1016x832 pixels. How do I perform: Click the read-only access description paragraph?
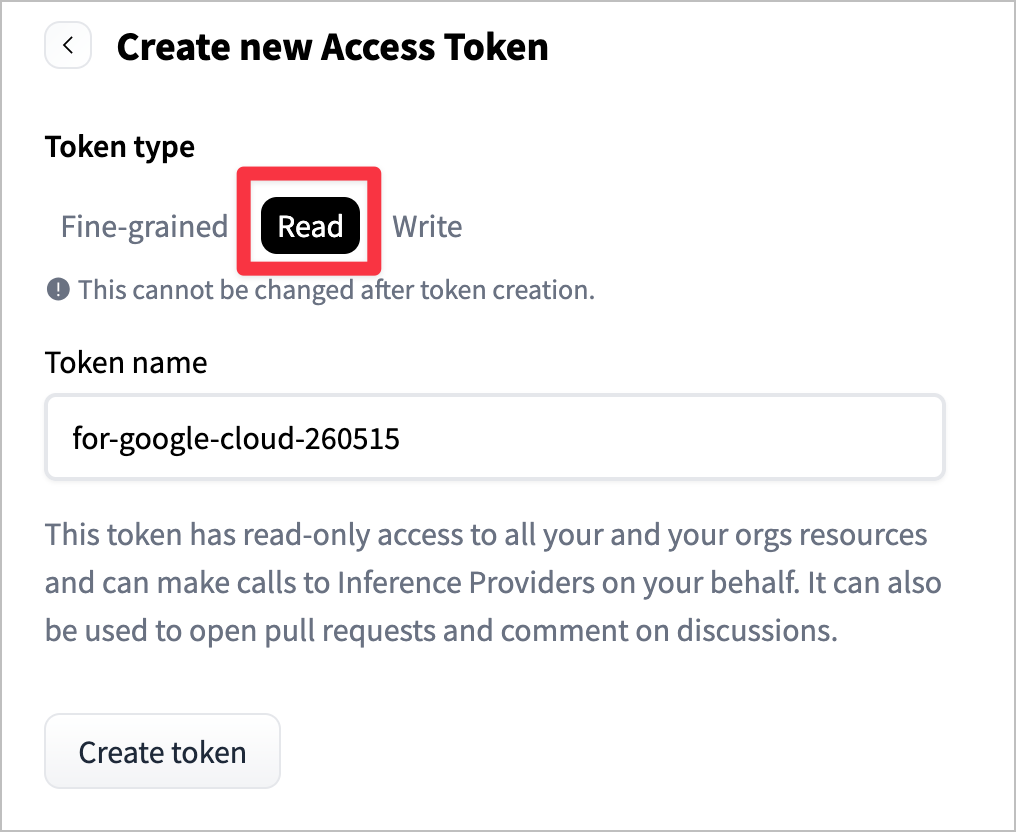pyautogui.click(x=492, y=583)
